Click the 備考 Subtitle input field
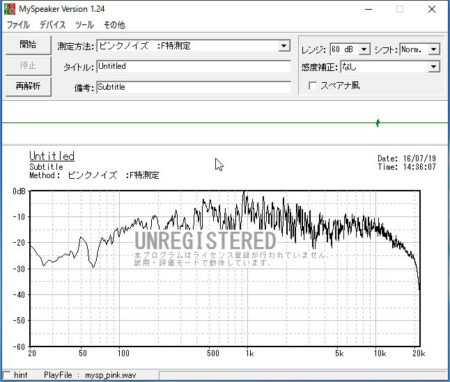Screen dimensions: 450x382 point(193,87)
